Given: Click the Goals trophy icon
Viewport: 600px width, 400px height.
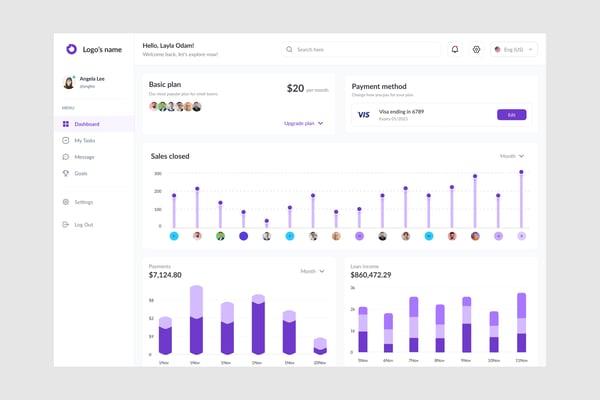Looking at the screenshot, I should 66,173.
